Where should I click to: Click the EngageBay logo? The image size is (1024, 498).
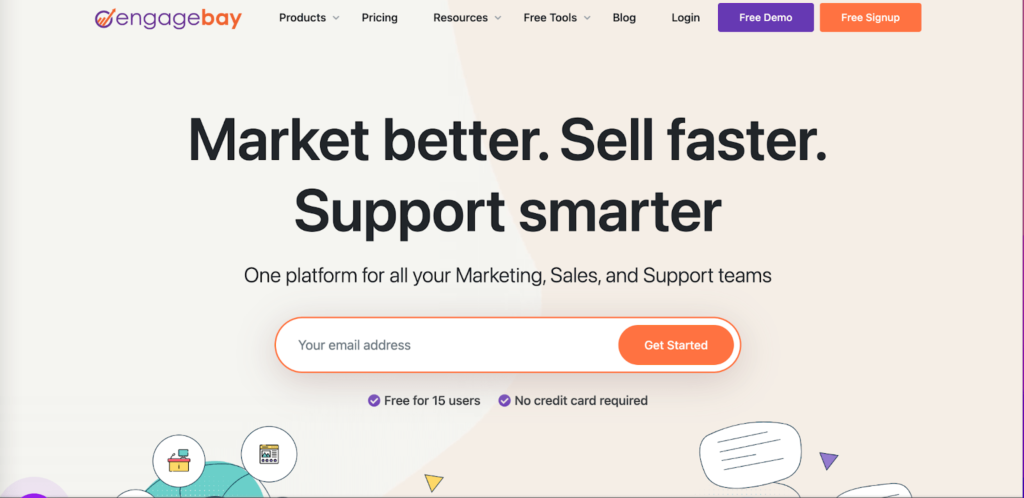coord(168,18)
